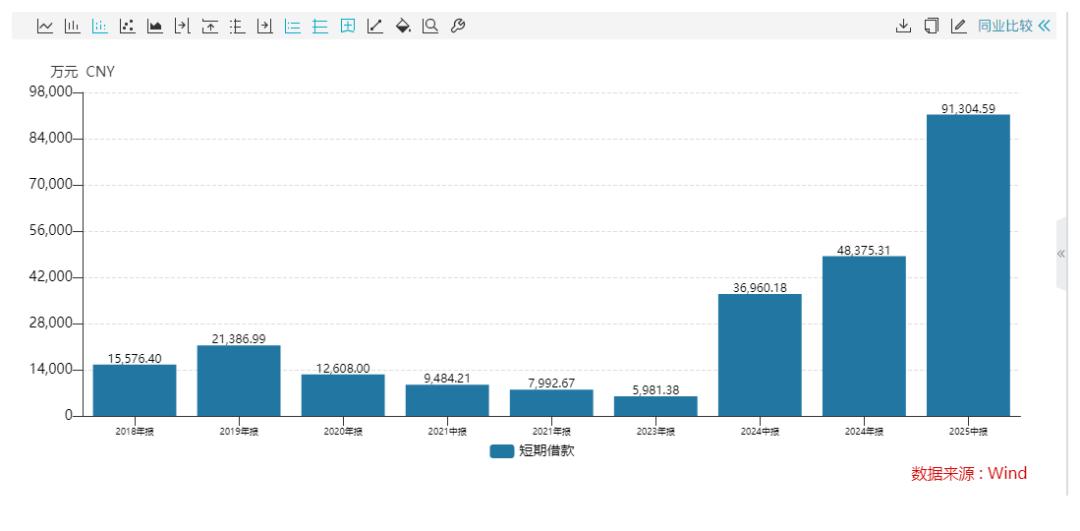Toggle the highlighted list legend icon
The image size is (1080, 531).
(291, 25)
